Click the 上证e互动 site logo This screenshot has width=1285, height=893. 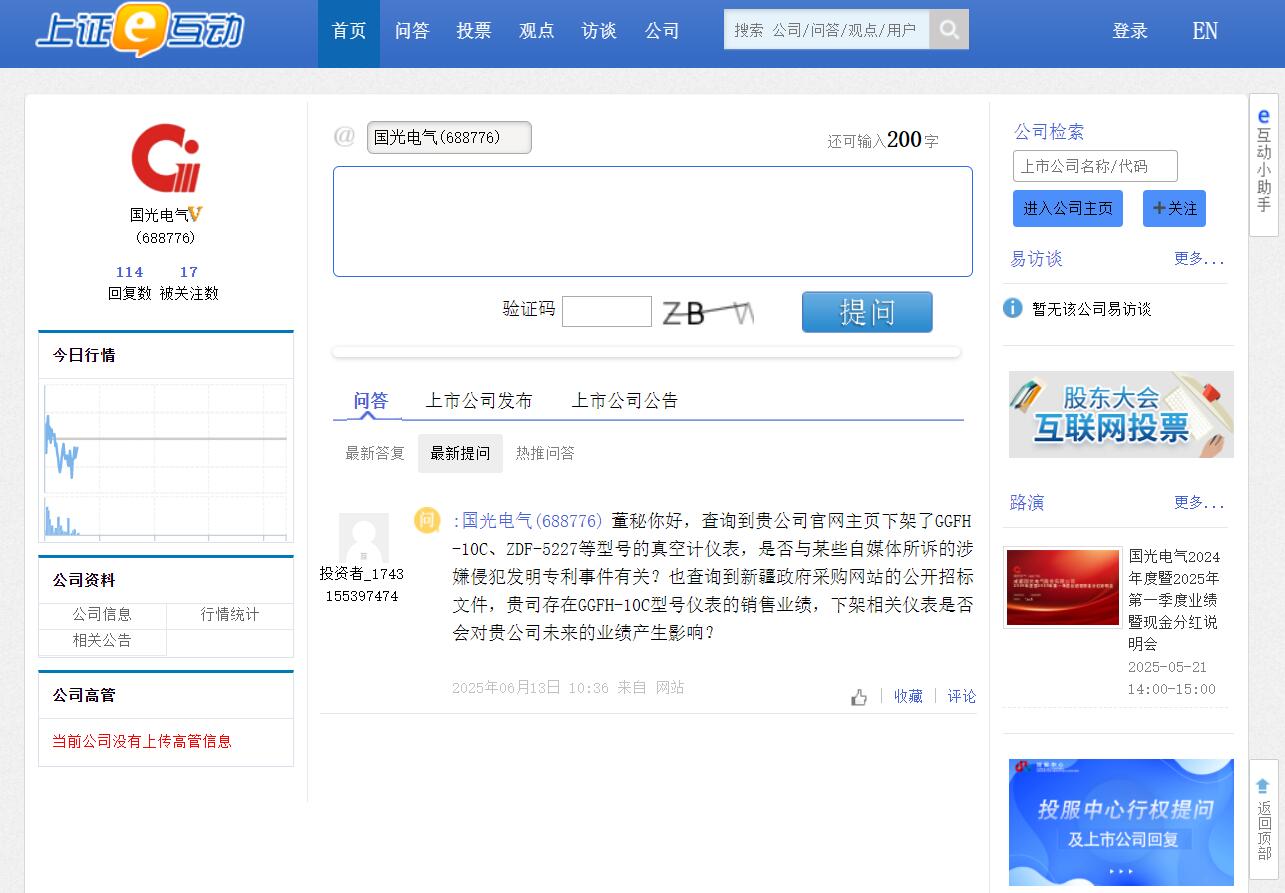(139, 30)
